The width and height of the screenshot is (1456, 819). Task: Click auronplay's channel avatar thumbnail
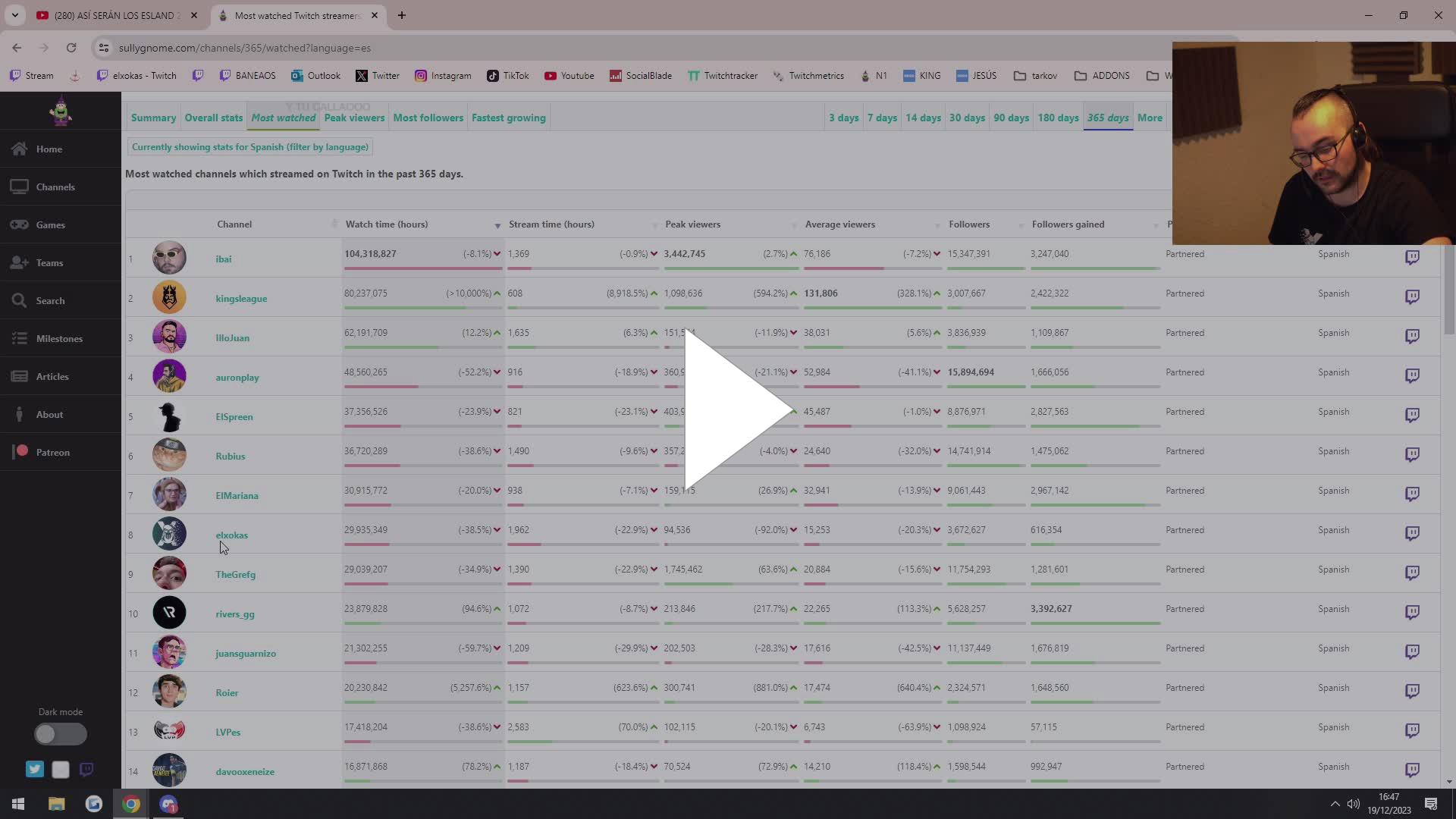[169, 376]
